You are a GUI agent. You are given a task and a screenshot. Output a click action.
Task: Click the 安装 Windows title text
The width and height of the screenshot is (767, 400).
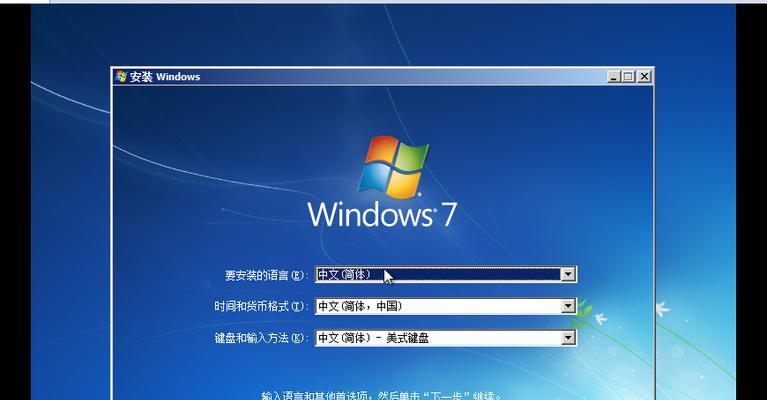165,77
